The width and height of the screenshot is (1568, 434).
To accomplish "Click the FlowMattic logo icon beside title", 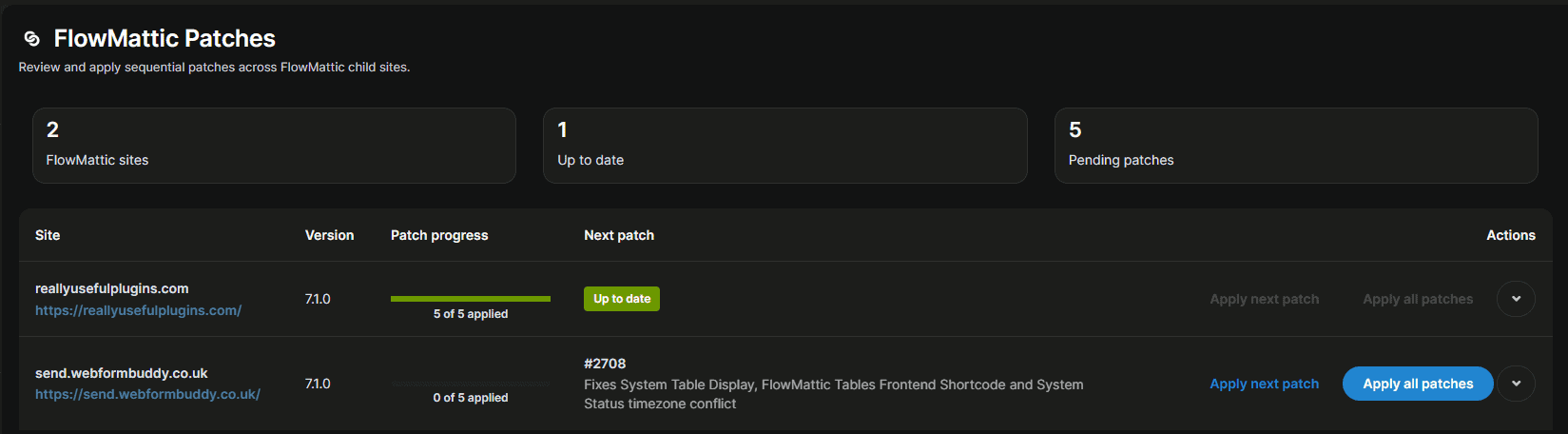I will coord(32,38).
